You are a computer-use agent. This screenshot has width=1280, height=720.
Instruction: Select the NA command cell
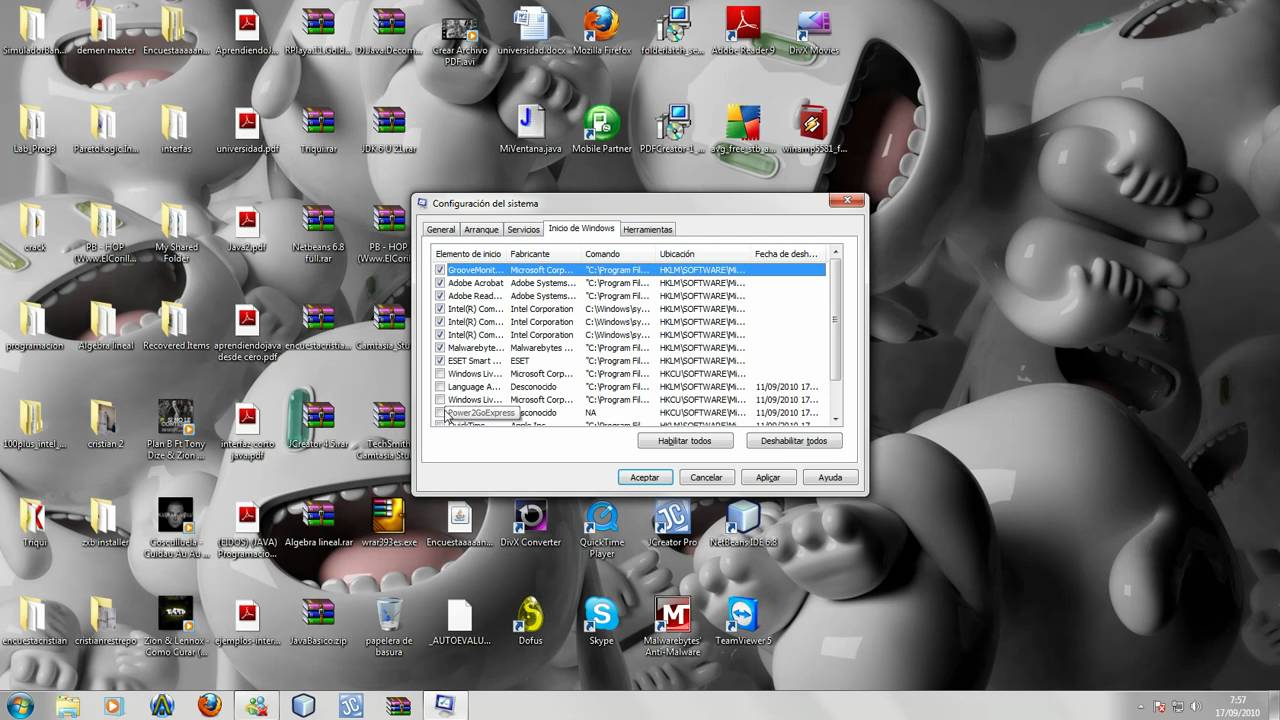coord(591,413)
